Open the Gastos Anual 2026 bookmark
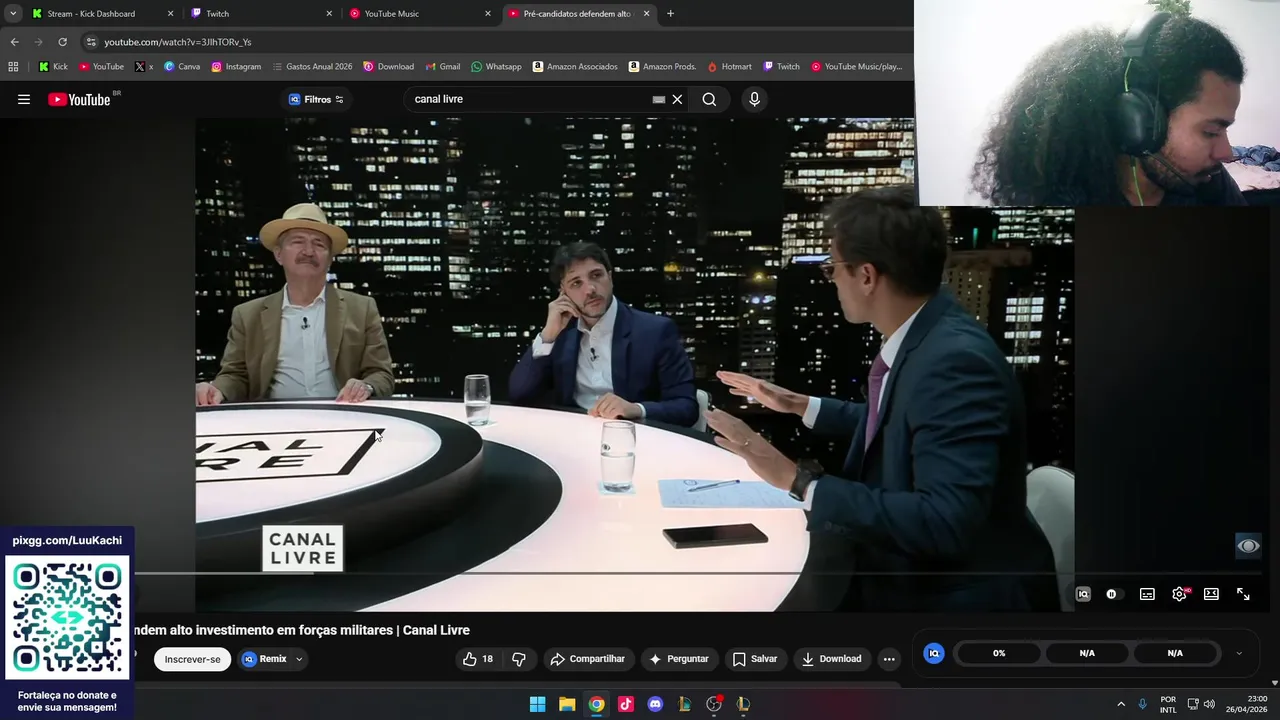Viewport: 1280px width, 720px height. (312, 67)
